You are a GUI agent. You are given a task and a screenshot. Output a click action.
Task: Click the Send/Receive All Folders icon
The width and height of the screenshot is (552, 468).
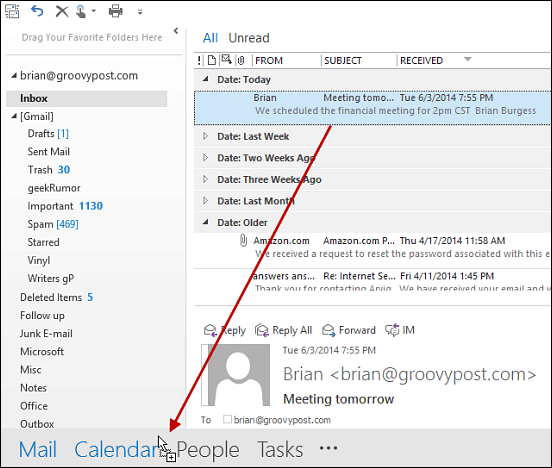[x=12, y=11]
